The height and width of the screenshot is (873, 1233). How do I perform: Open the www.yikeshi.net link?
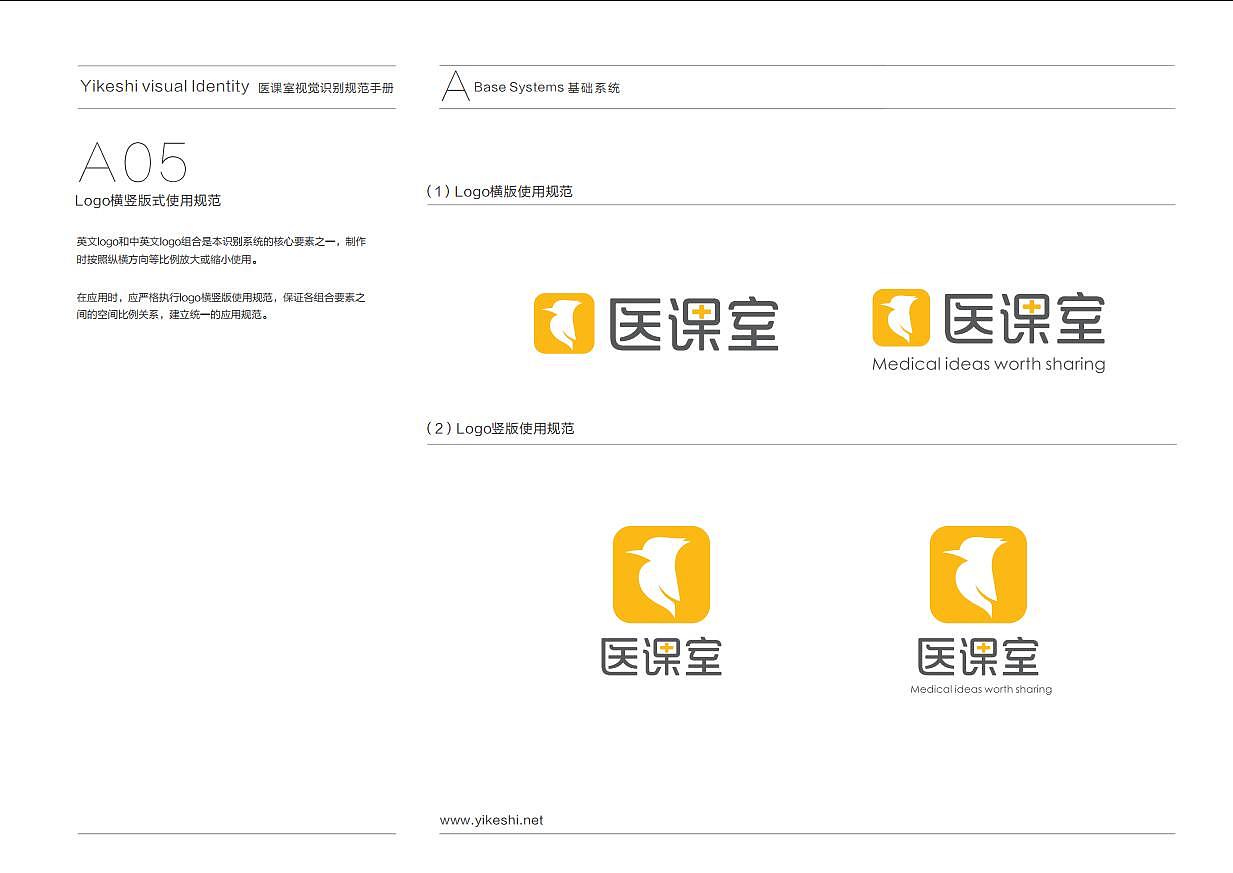[x=492, y=820]
